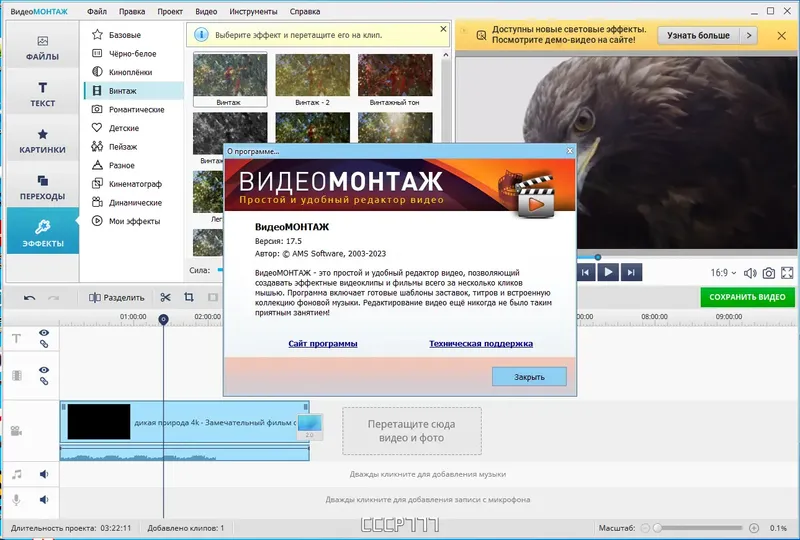Click the Закрыть button
800x540 pixels.
pos(529,377)
